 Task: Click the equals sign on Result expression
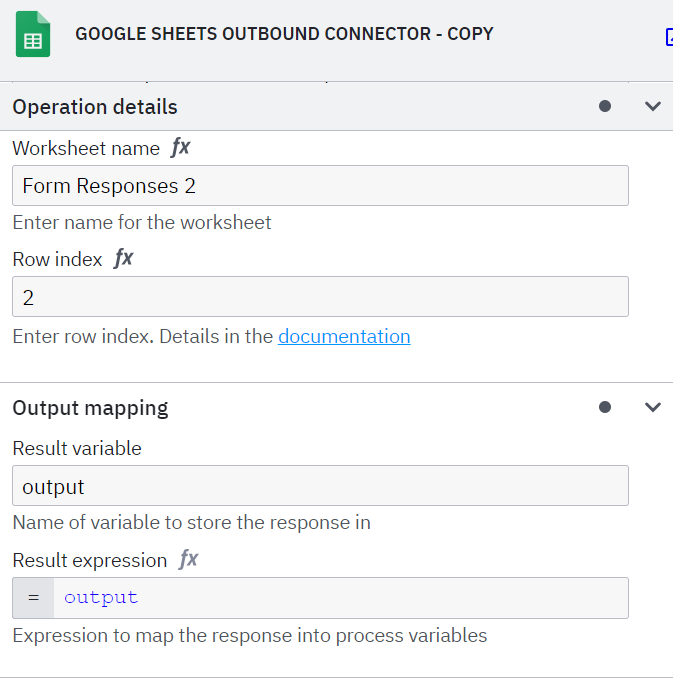coord(34,598)
